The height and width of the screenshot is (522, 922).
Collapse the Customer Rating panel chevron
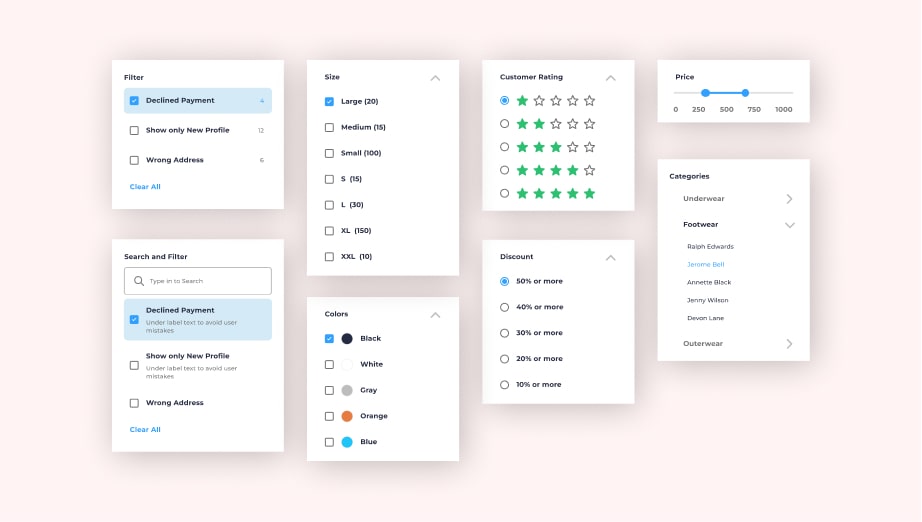[610, 78]
